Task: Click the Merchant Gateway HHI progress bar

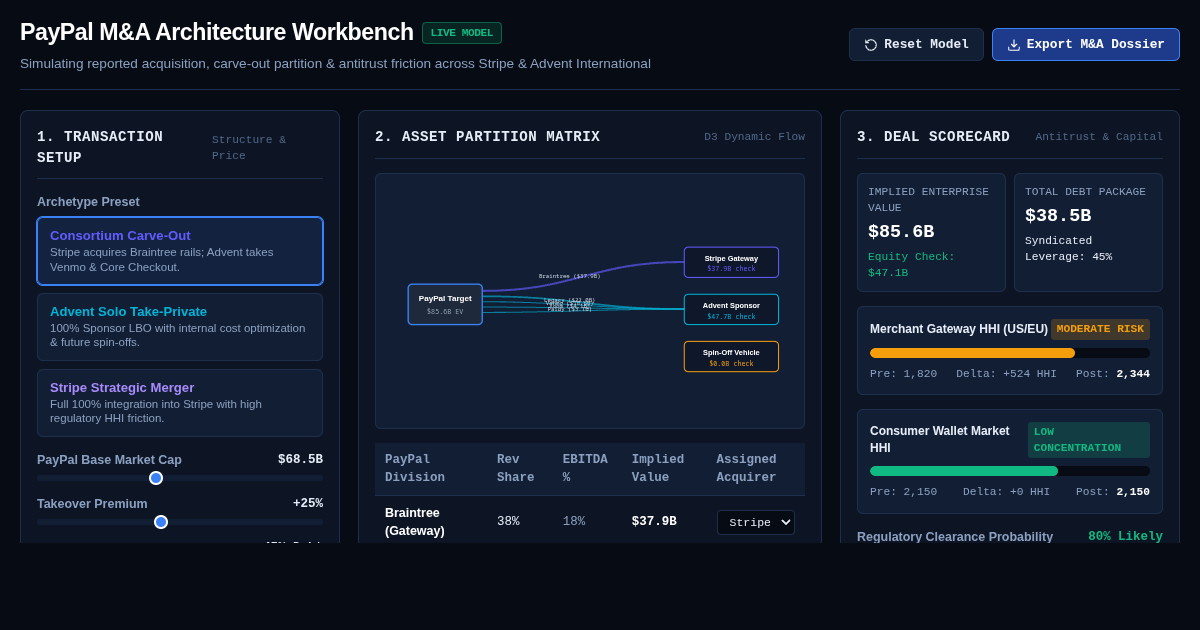Action: point(1010,353)
